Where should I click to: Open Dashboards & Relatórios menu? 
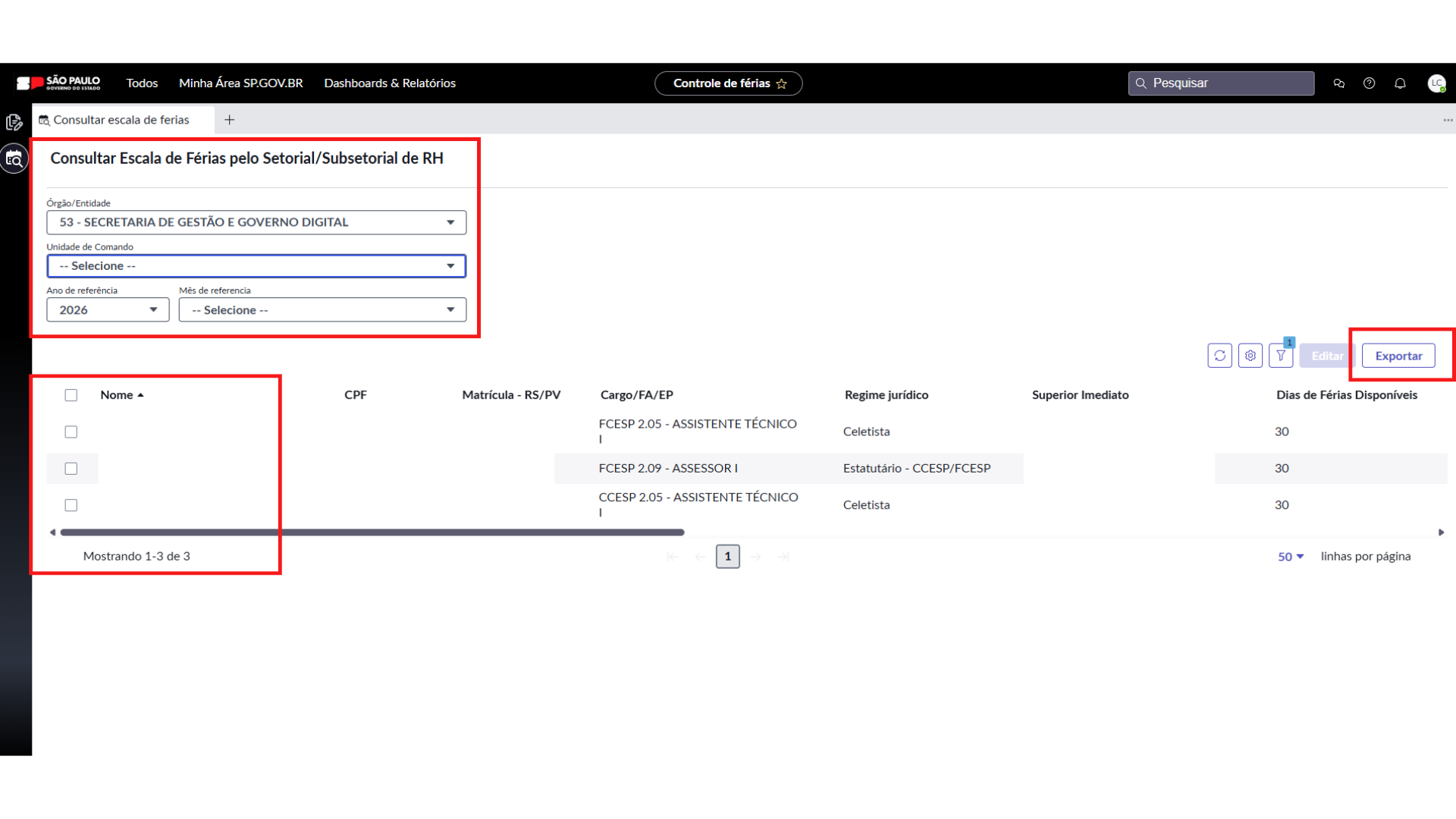pyautogui.click(x=390, y=83)
